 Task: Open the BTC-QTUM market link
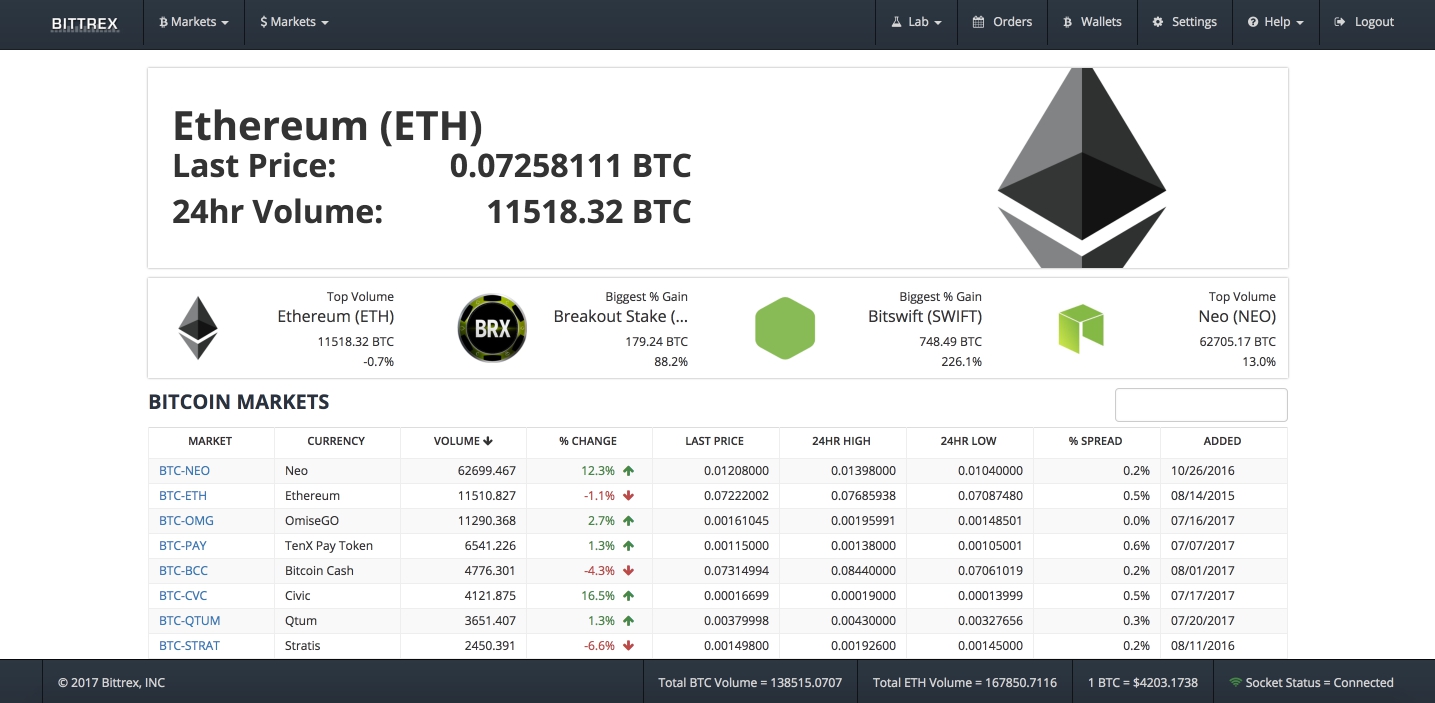click(x=189, y=620)
